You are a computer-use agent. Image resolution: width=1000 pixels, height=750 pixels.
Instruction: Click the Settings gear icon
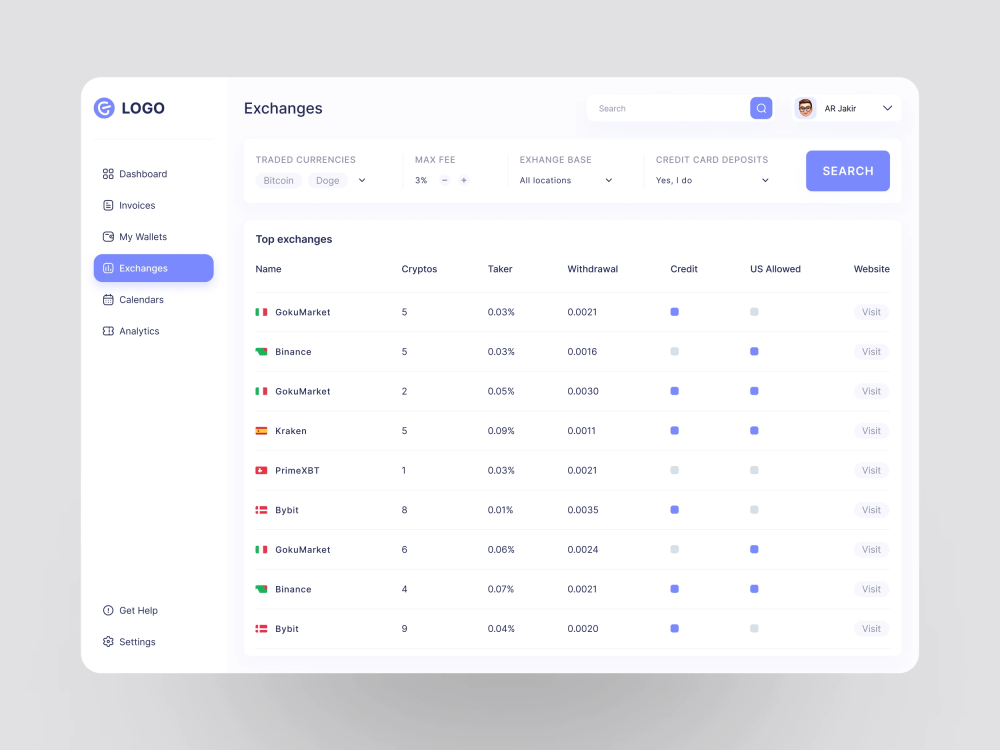[x=108, y=642]
